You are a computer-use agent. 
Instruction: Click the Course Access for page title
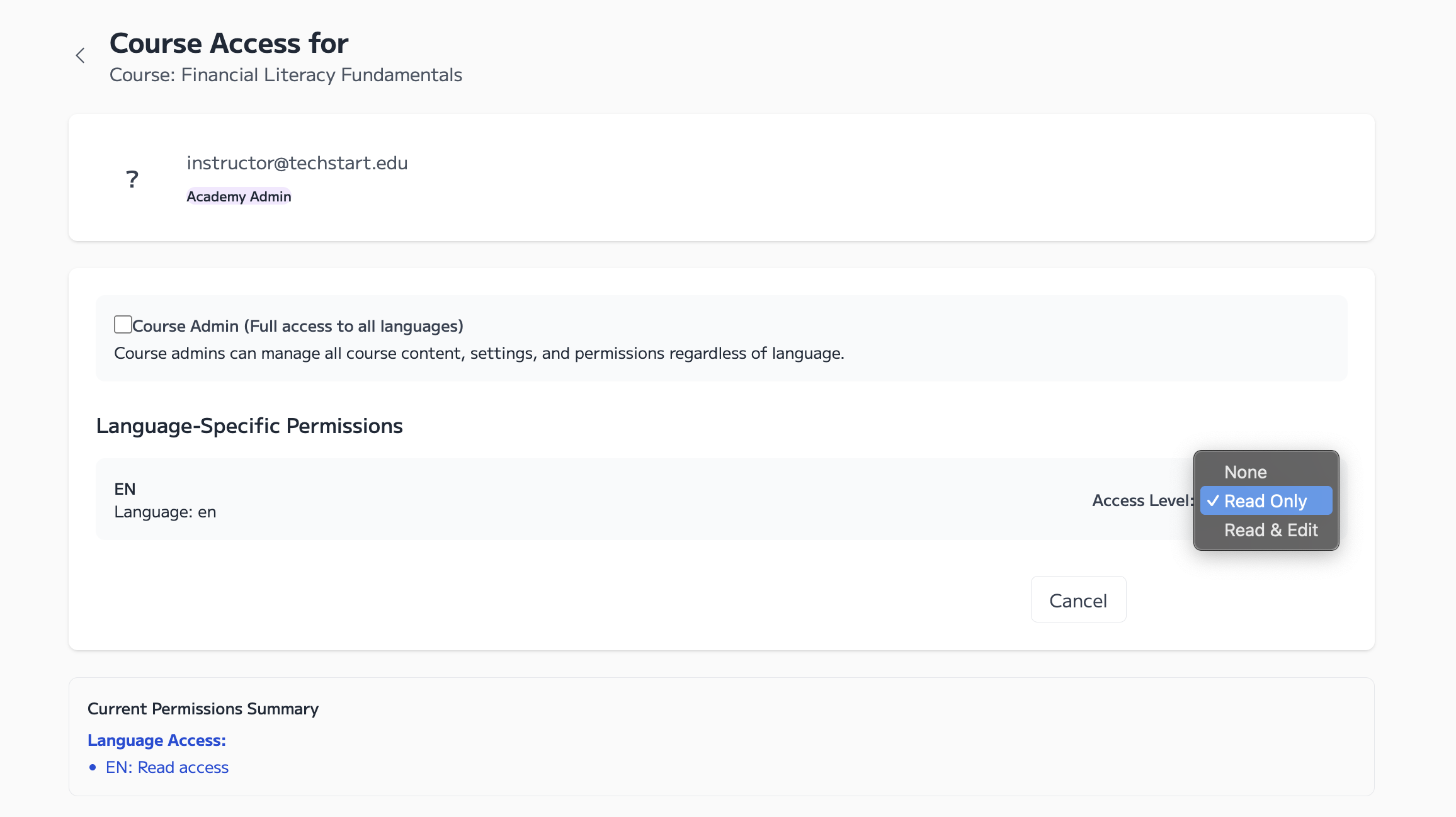pos(229,43)
